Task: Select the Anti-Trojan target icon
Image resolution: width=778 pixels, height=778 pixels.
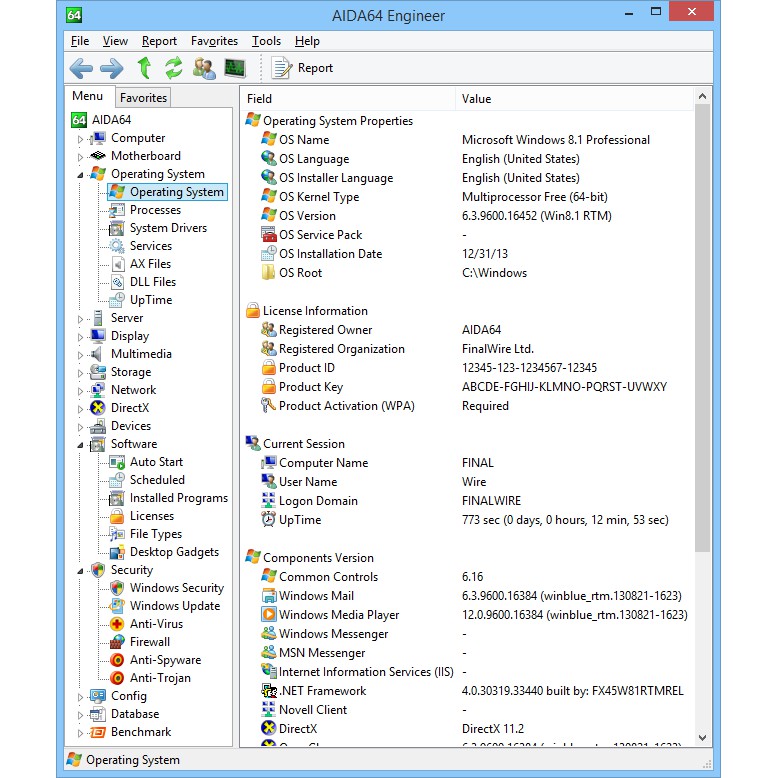Action: tap(117, 678)
